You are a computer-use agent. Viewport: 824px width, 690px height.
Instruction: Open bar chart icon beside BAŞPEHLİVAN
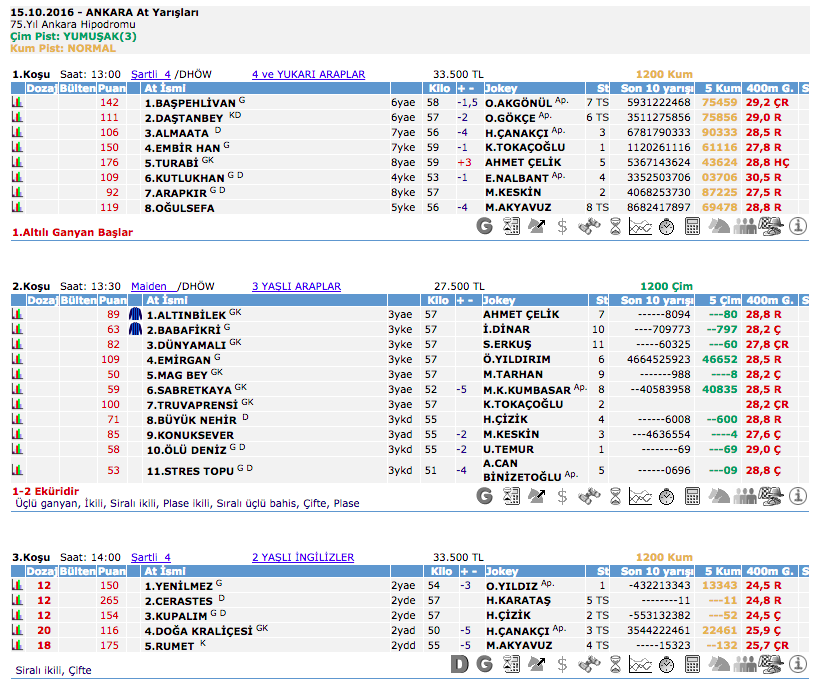point(17,103)
